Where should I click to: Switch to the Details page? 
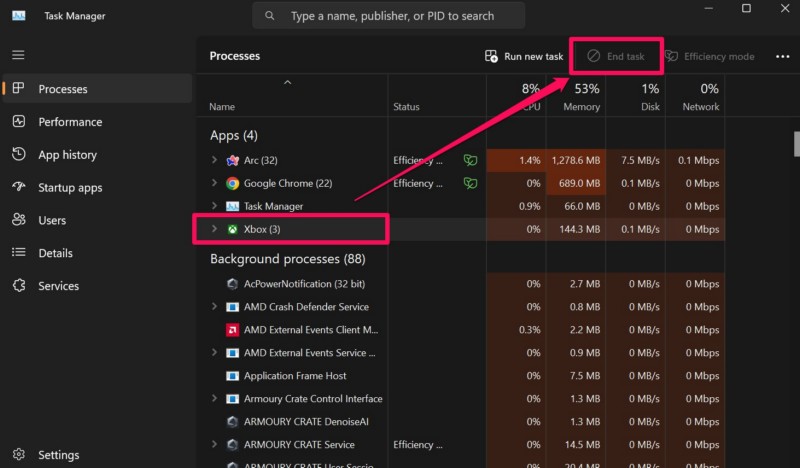click(x=97, y=253)
